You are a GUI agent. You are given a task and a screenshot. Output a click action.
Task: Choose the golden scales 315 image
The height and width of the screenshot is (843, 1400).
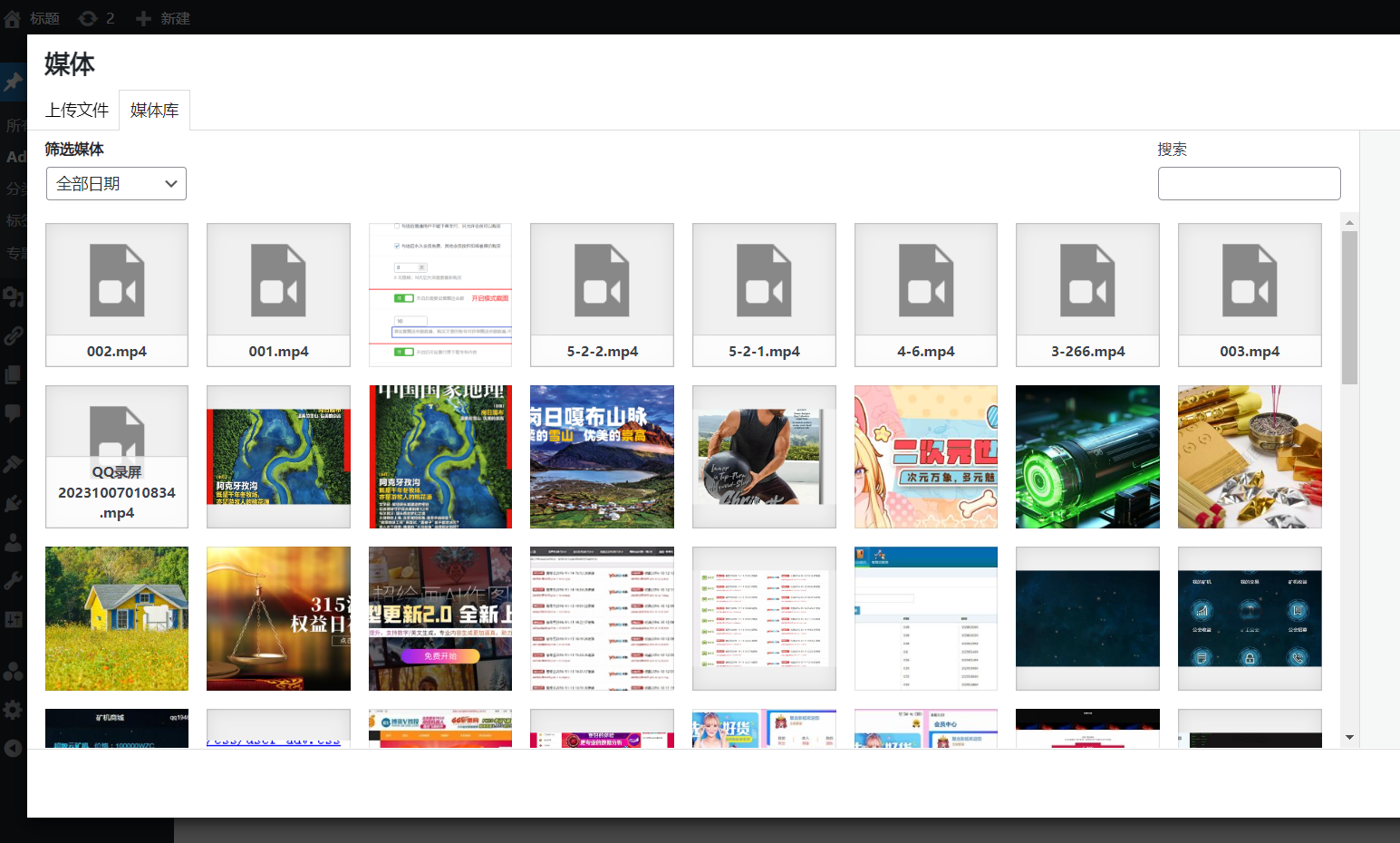coord(278,618)
